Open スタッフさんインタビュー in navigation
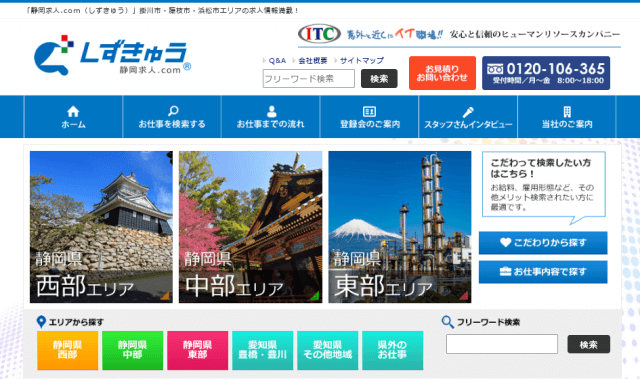Image resolution: width=640 pixels, height=379 pixels. (468, 117)
